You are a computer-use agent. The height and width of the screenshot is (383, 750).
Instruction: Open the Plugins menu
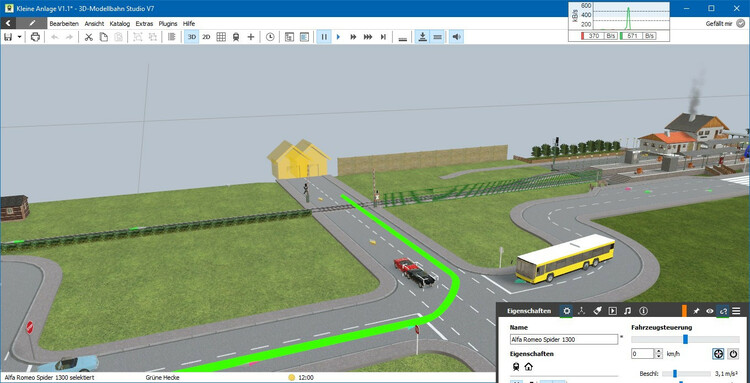(x=168, y=23)
